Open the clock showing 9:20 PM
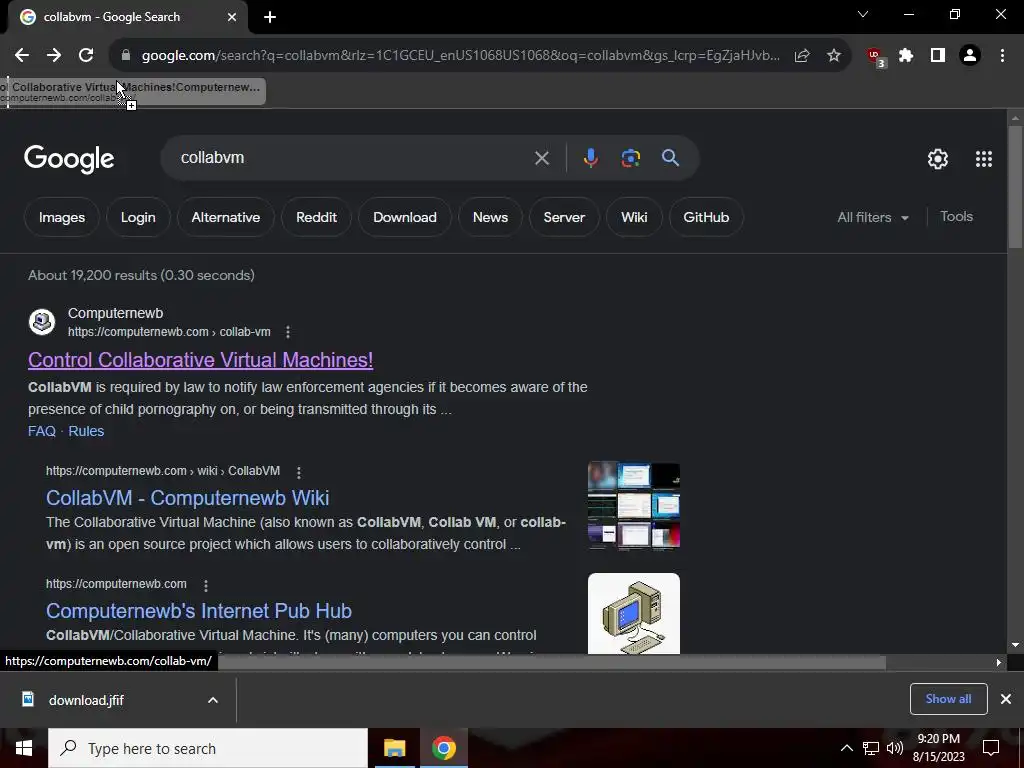The height and width of the screenshot is (768, 1024). (x=938, y=748)
